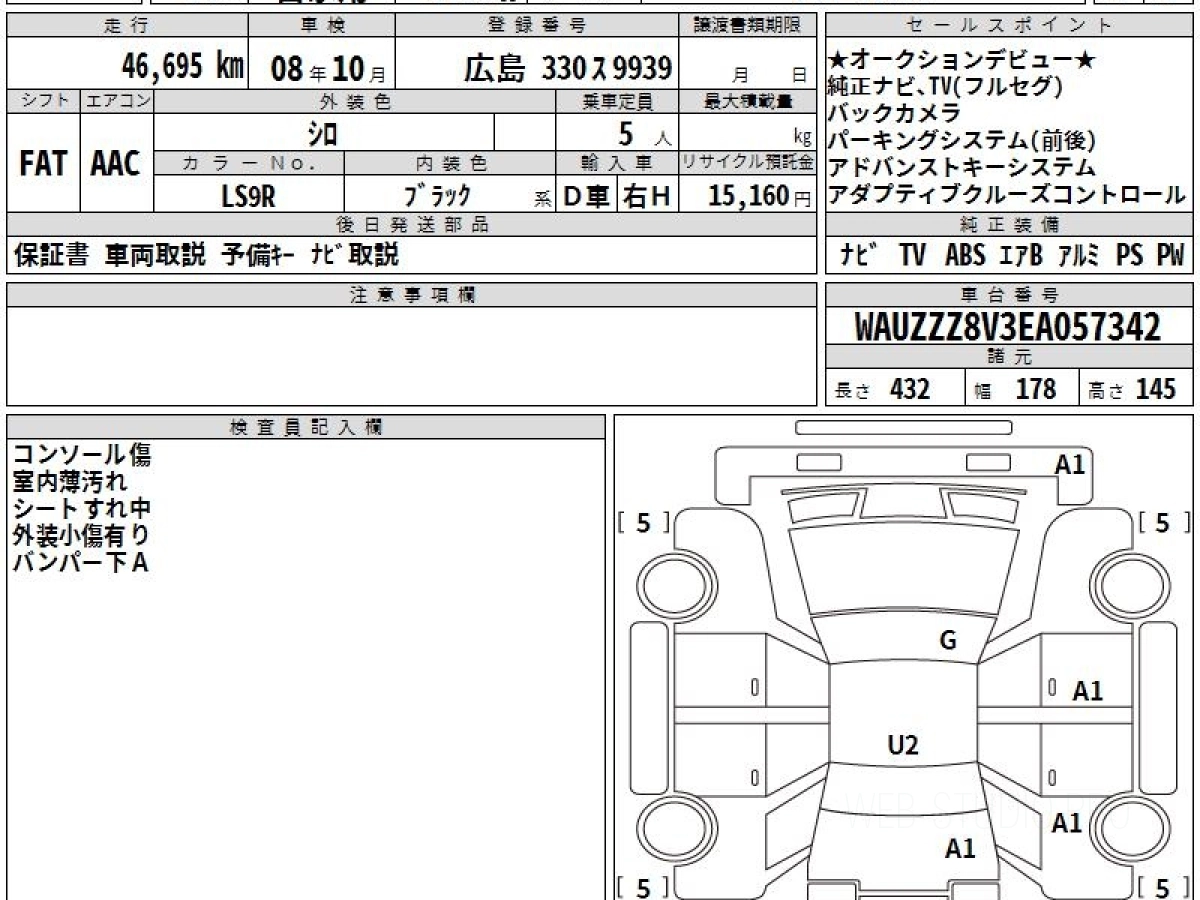The height and width of the screenshot is (900, 1200).
Task: Select the アダプティブクルーズコントロール line
Action: pyautogui.click(x=1008, y=194)
